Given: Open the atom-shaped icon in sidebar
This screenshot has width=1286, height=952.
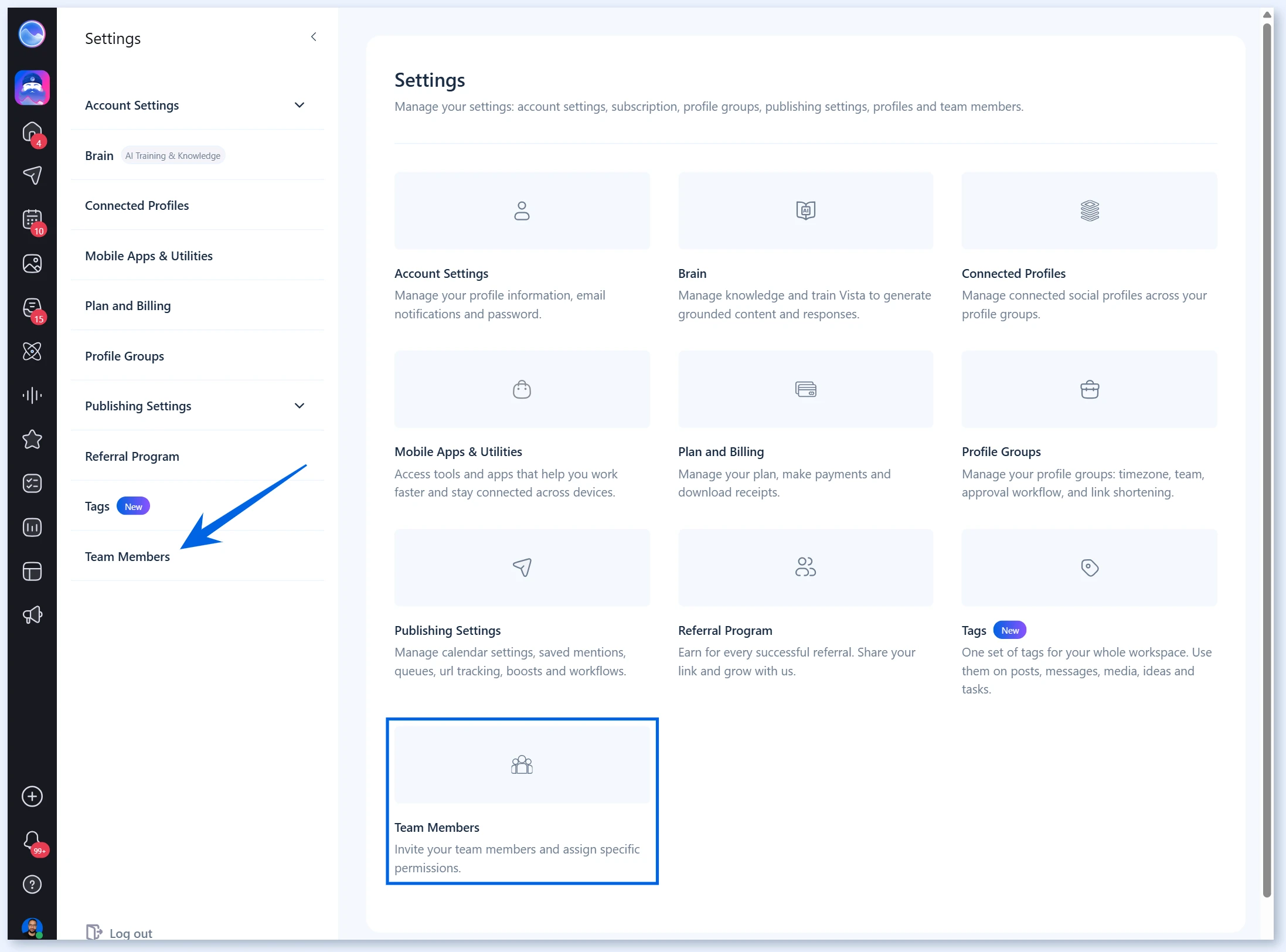Looking at the screenshot, I should (x=32, y=351).
